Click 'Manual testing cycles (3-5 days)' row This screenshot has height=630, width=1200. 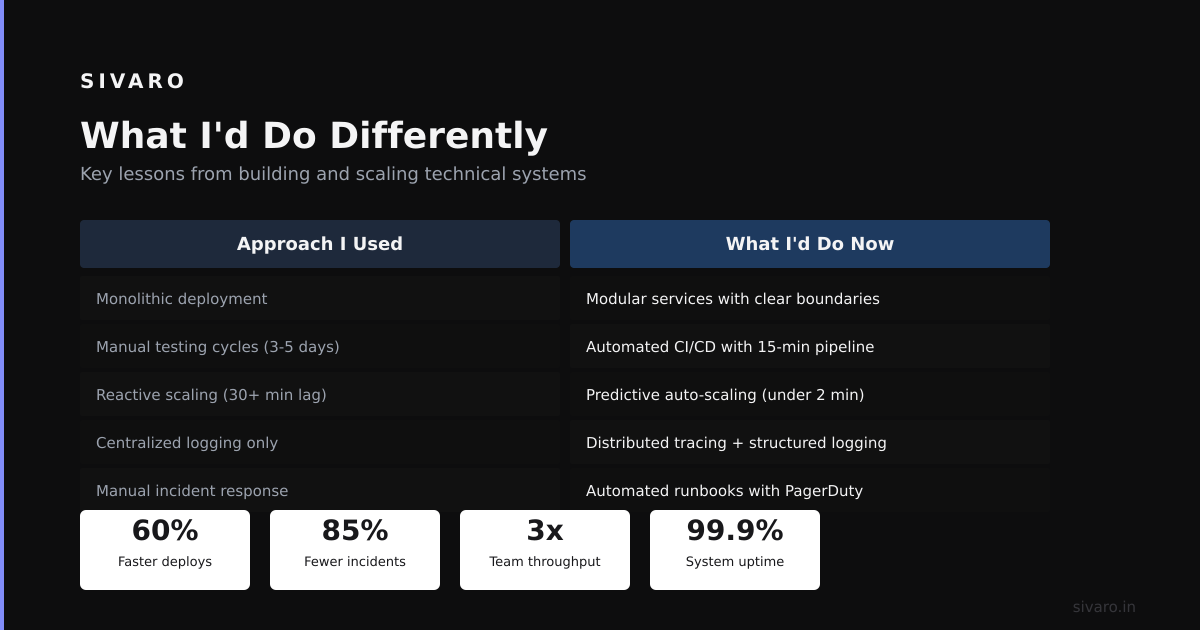320,347
